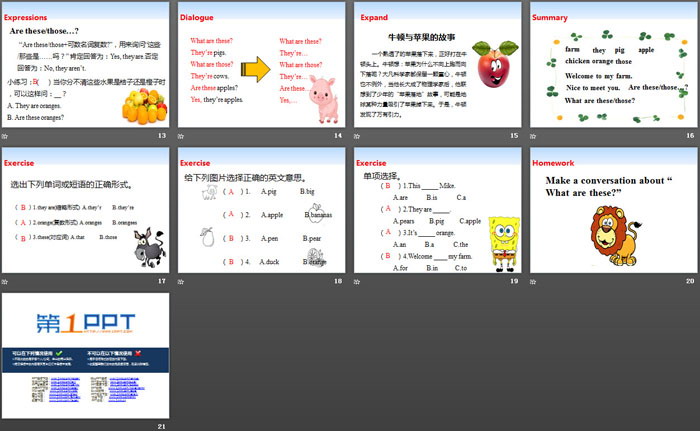700x431 pixels.
Task: Select slide 13 Expressions thumbnail
Action: 85,65
